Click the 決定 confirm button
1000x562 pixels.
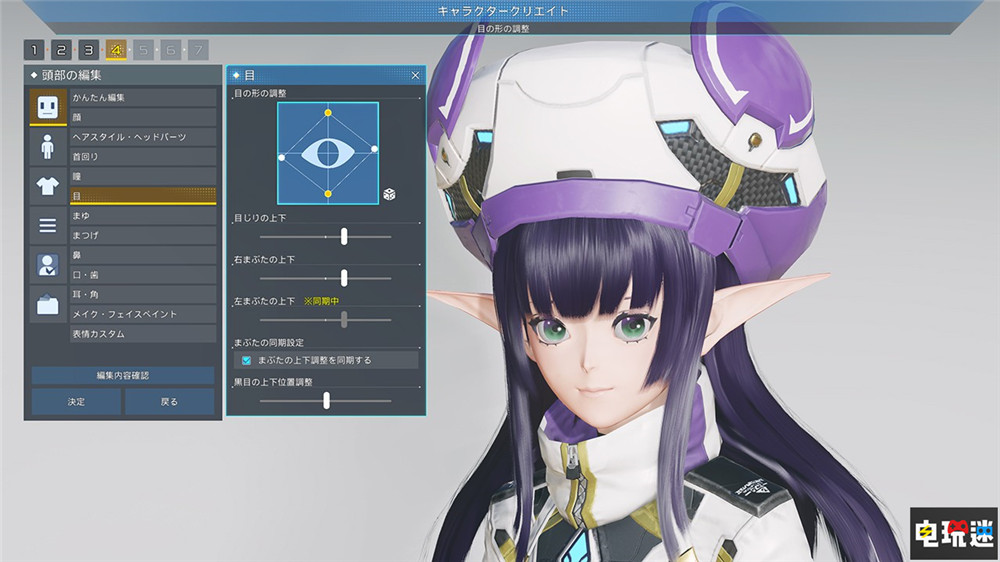click(76, 402)
